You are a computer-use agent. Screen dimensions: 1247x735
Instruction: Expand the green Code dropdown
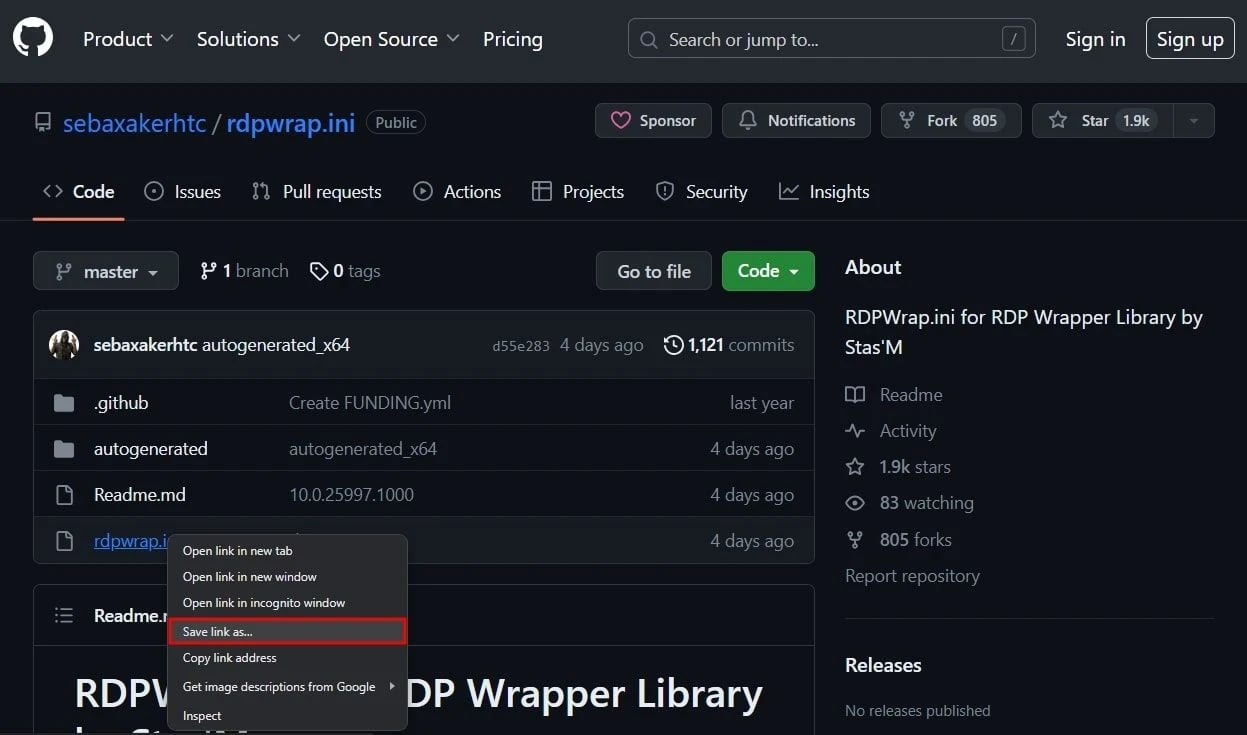click(767, 270)
